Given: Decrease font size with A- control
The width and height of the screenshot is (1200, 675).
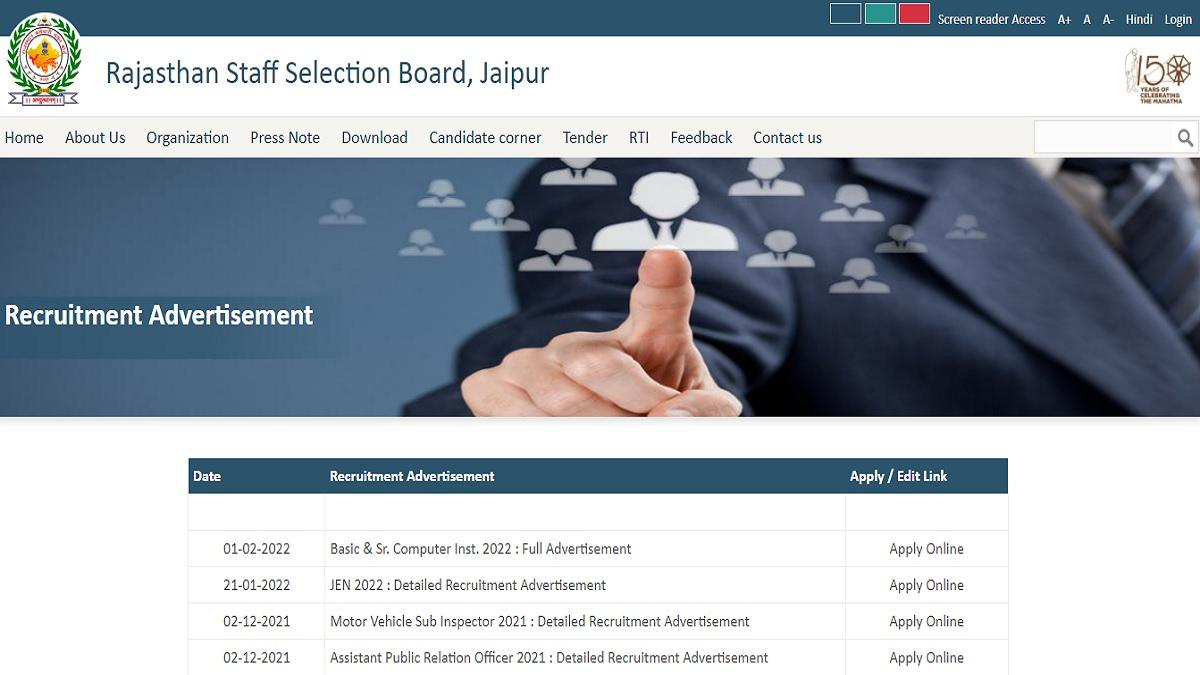Looking at the screenshot, I should 1107,18.
